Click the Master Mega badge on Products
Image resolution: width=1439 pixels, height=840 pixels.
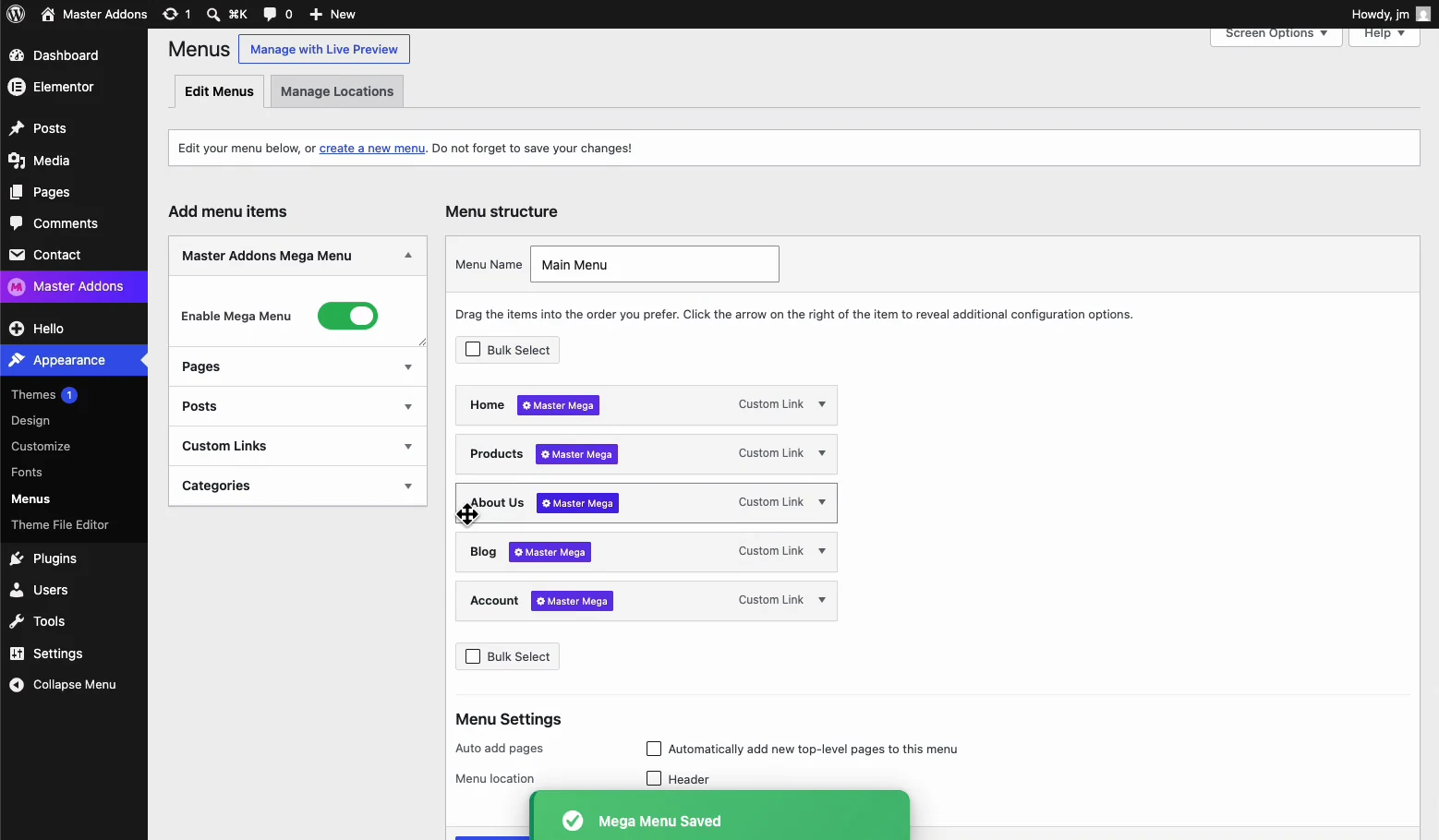[576, 454]
